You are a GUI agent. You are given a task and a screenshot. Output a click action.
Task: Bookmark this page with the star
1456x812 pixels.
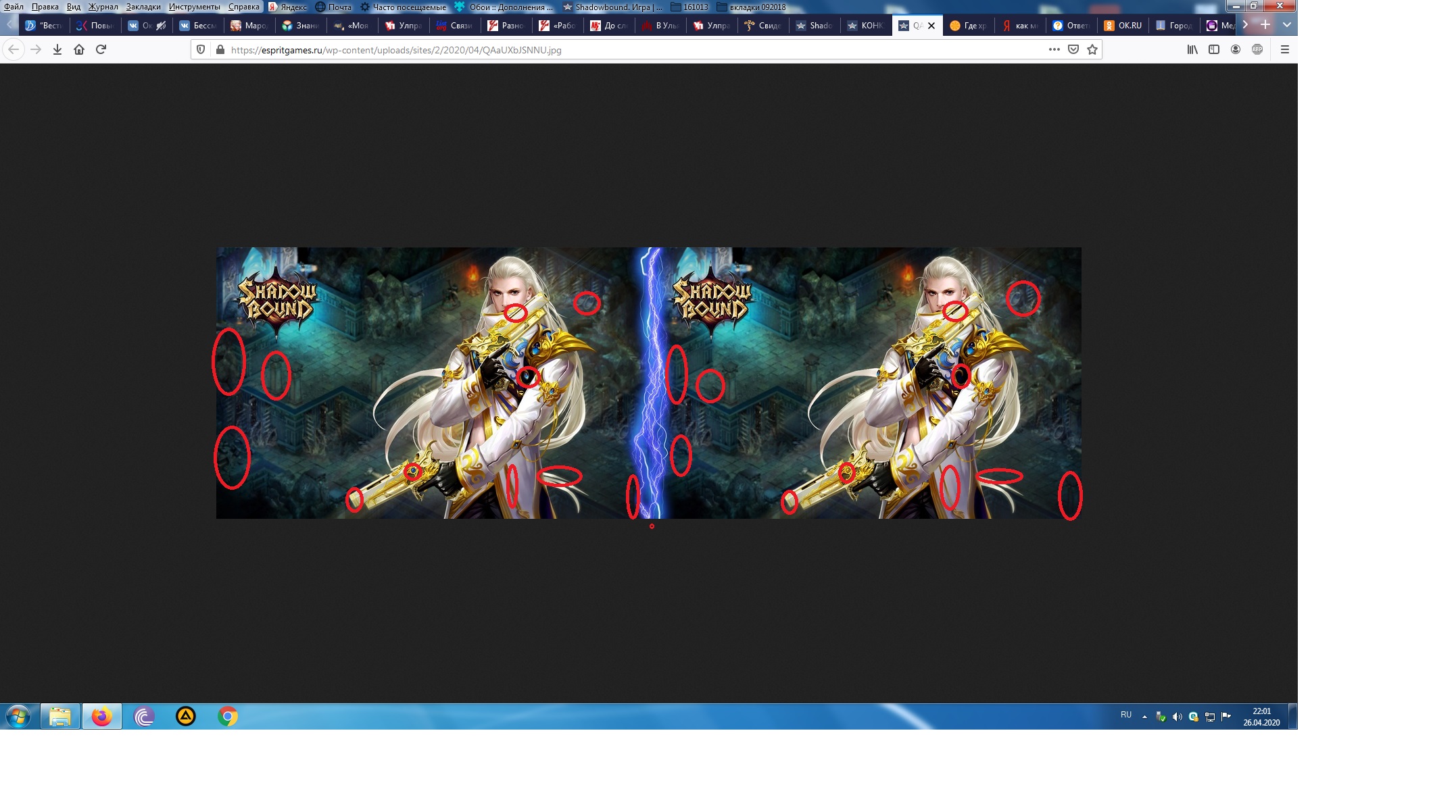pyautogui.click(x=1092, y=49)
